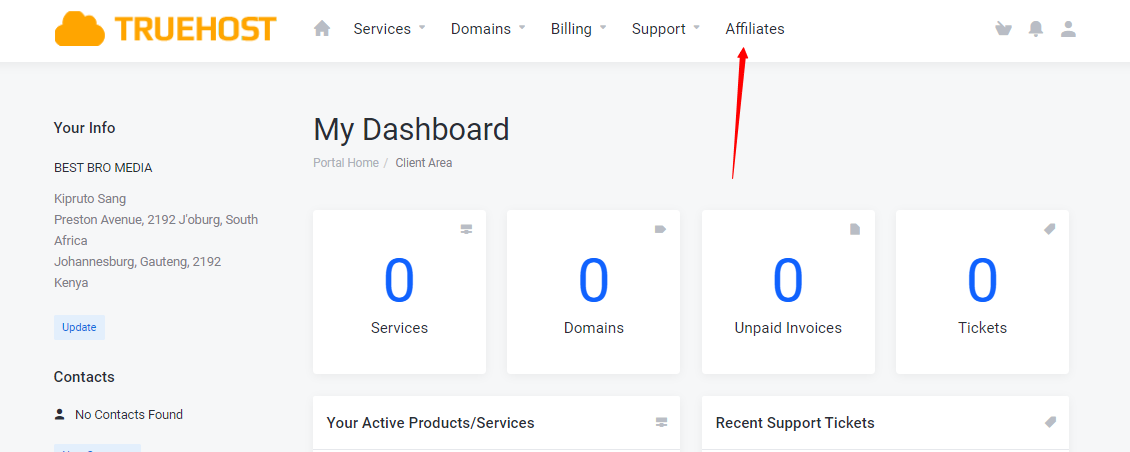This screenshot has height=452, width=1130.
Task: Click the document icon on Unpaid Invoices card
Action: click(855, 229)
